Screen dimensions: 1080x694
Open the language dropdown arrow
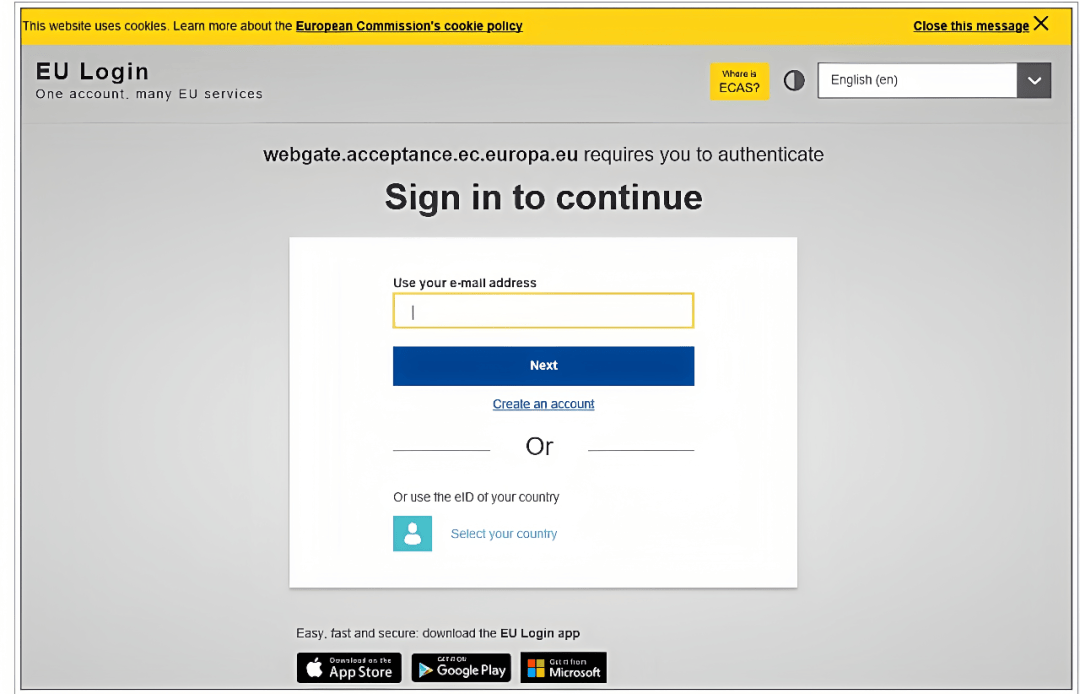[x=1034, y=81]
